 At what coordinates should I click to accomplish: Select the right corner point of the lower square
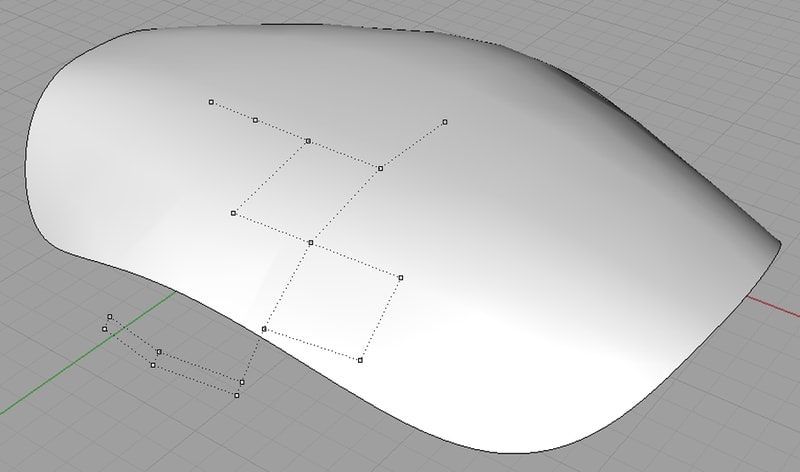[x=401, y=277]
